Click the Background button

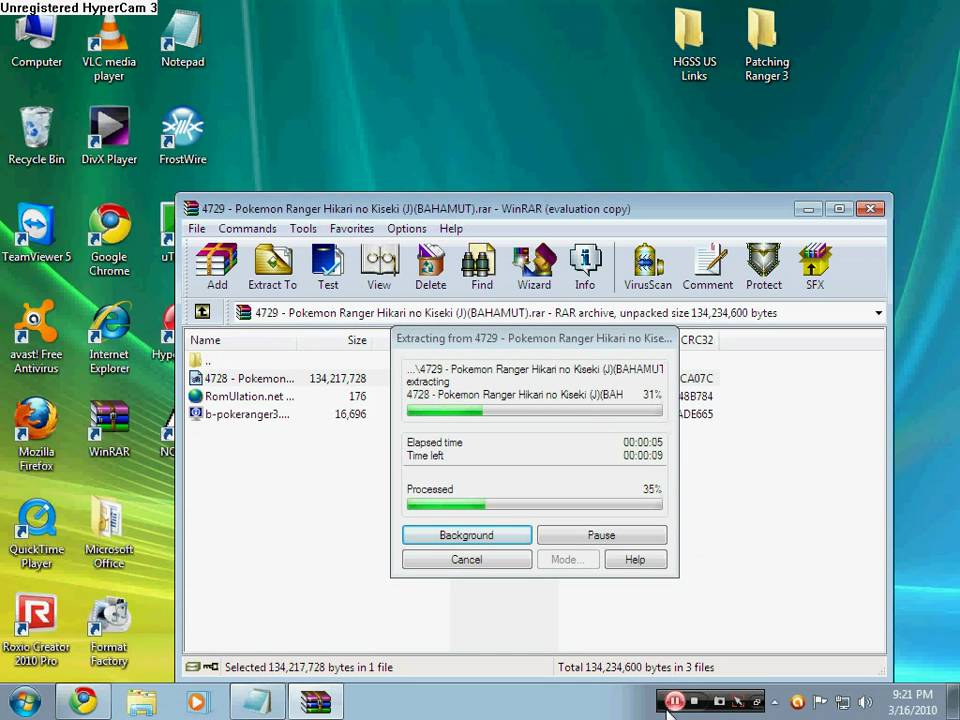pos(467,535)
